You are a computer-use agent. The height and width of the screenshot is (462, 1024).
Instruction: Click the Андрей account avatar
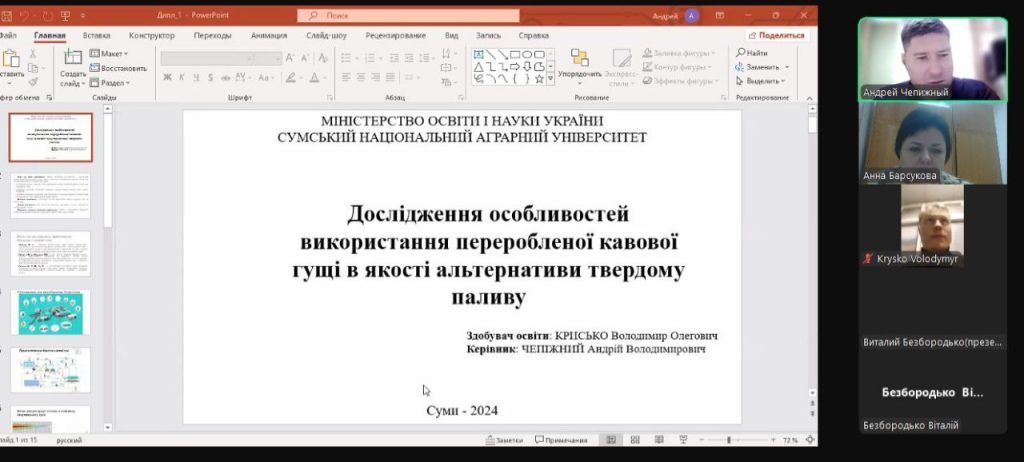692,16
